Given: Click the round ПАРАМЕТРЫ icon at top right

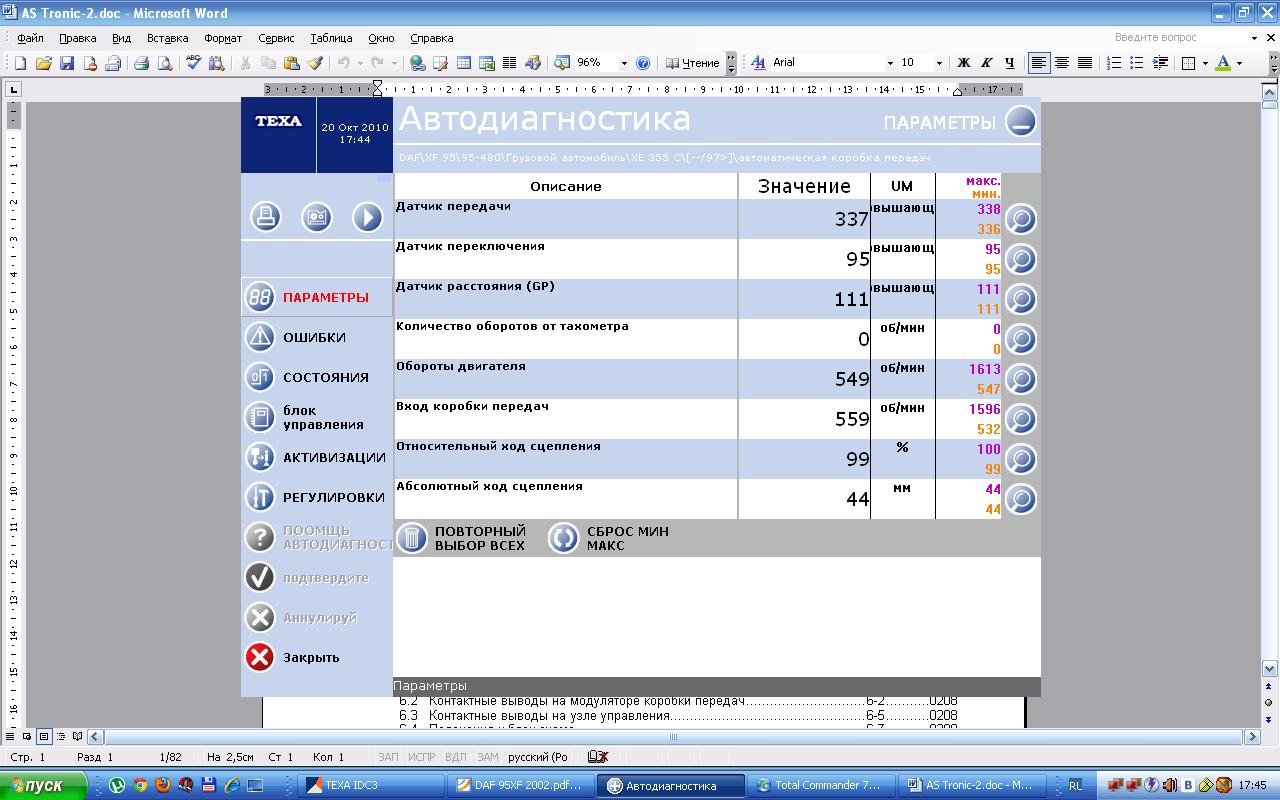Looking at the screenshot, I should pos(1021,122).
